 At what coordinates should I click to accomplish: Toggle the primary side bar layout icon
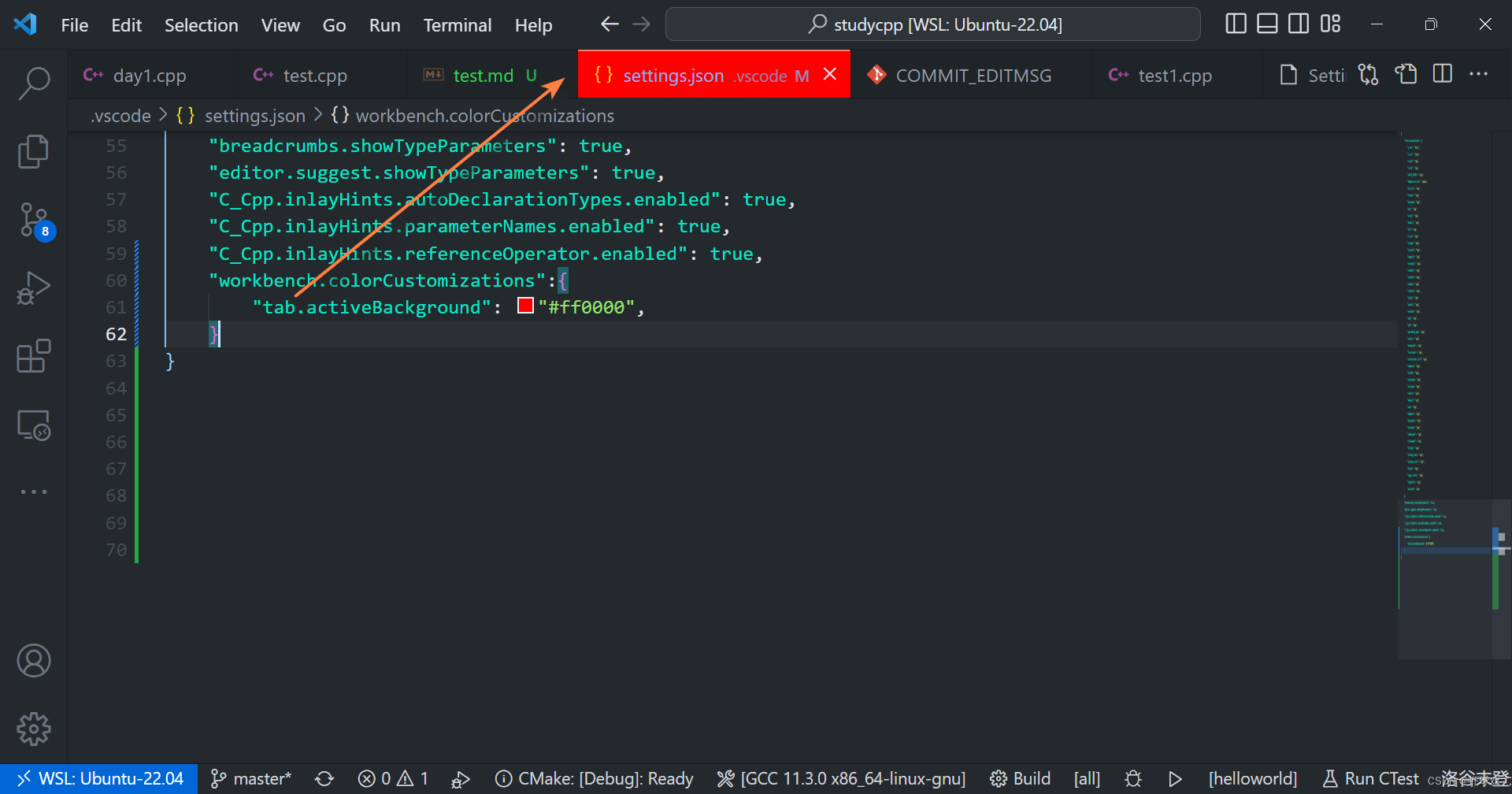(x=1236, y=24)
